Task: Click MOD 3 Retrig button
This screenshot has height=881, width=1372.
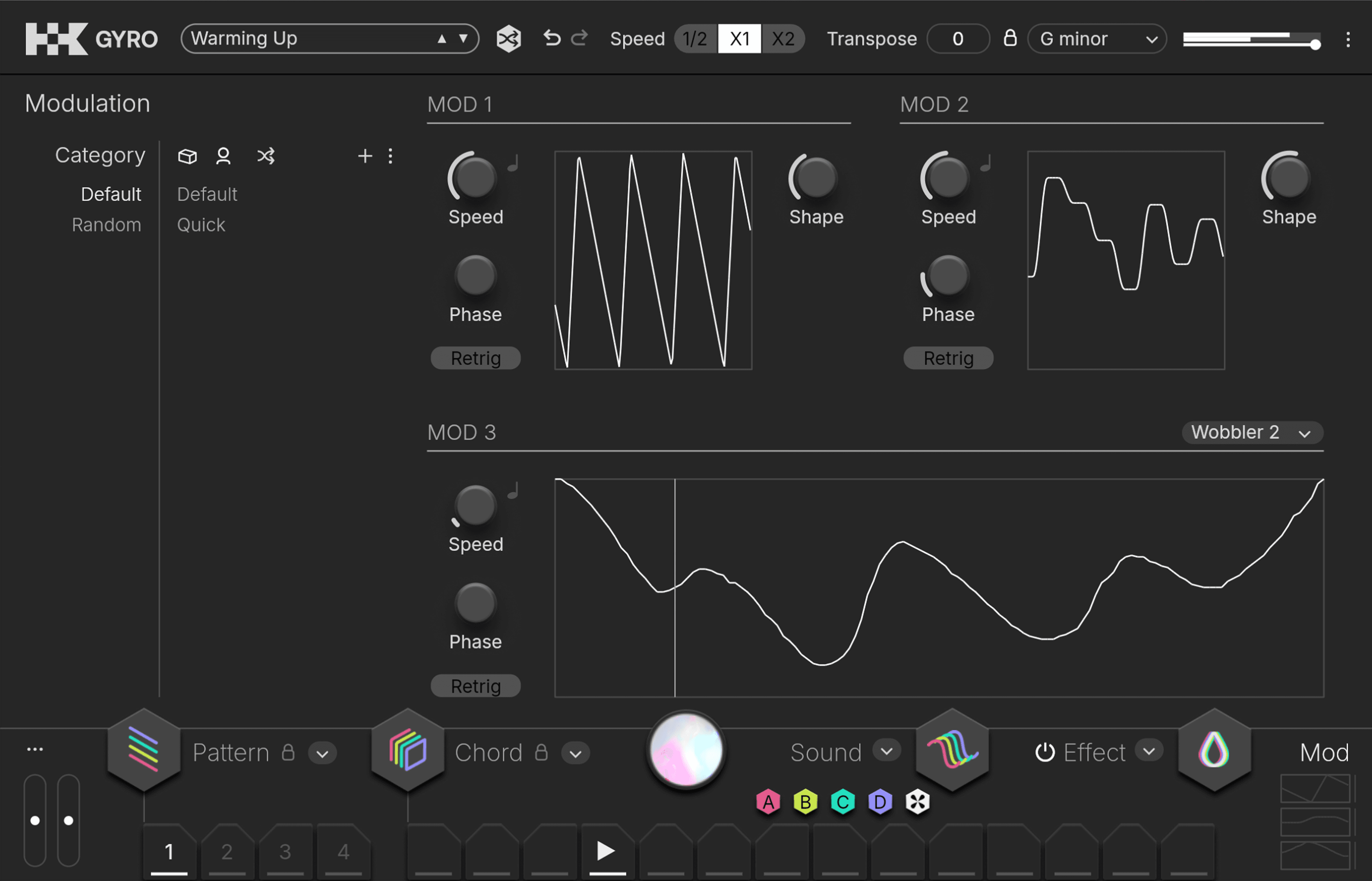Action: pyautogui.click(x=476, y=686)
